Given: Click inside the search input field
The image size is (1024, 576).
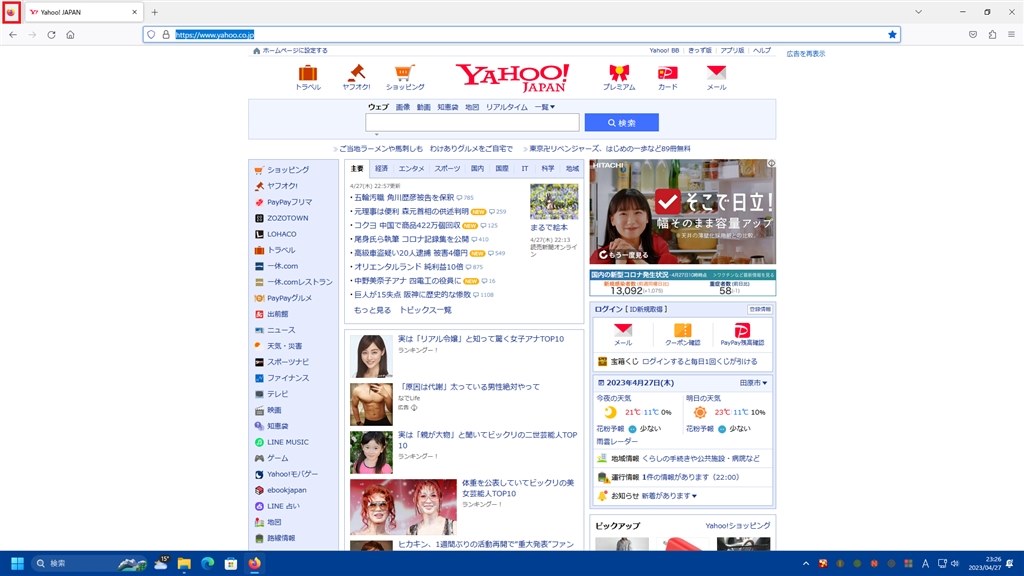Looking at the screenshot, I should 470,122.
